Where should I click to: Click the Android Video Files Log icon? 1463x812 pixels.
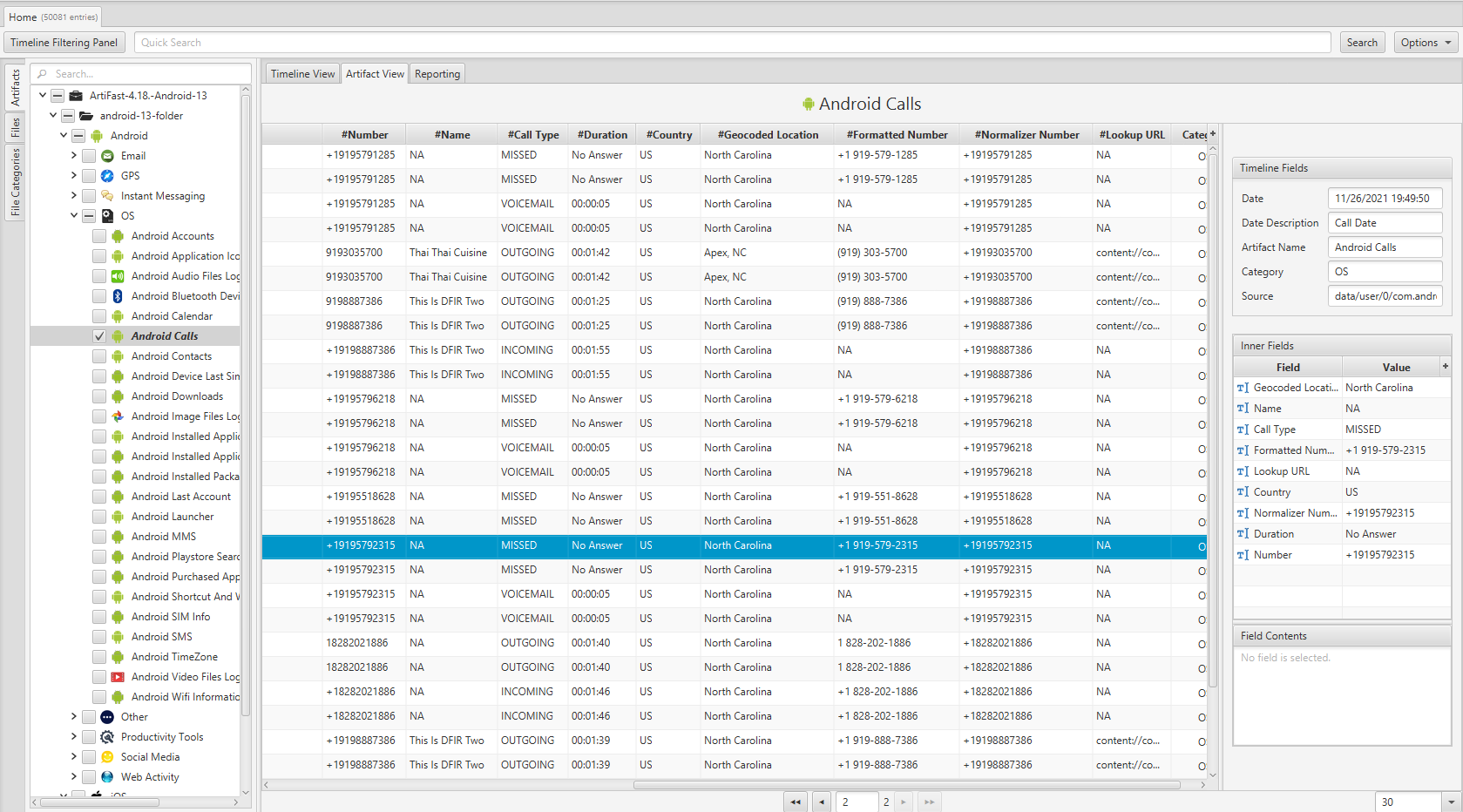(118, 677)
